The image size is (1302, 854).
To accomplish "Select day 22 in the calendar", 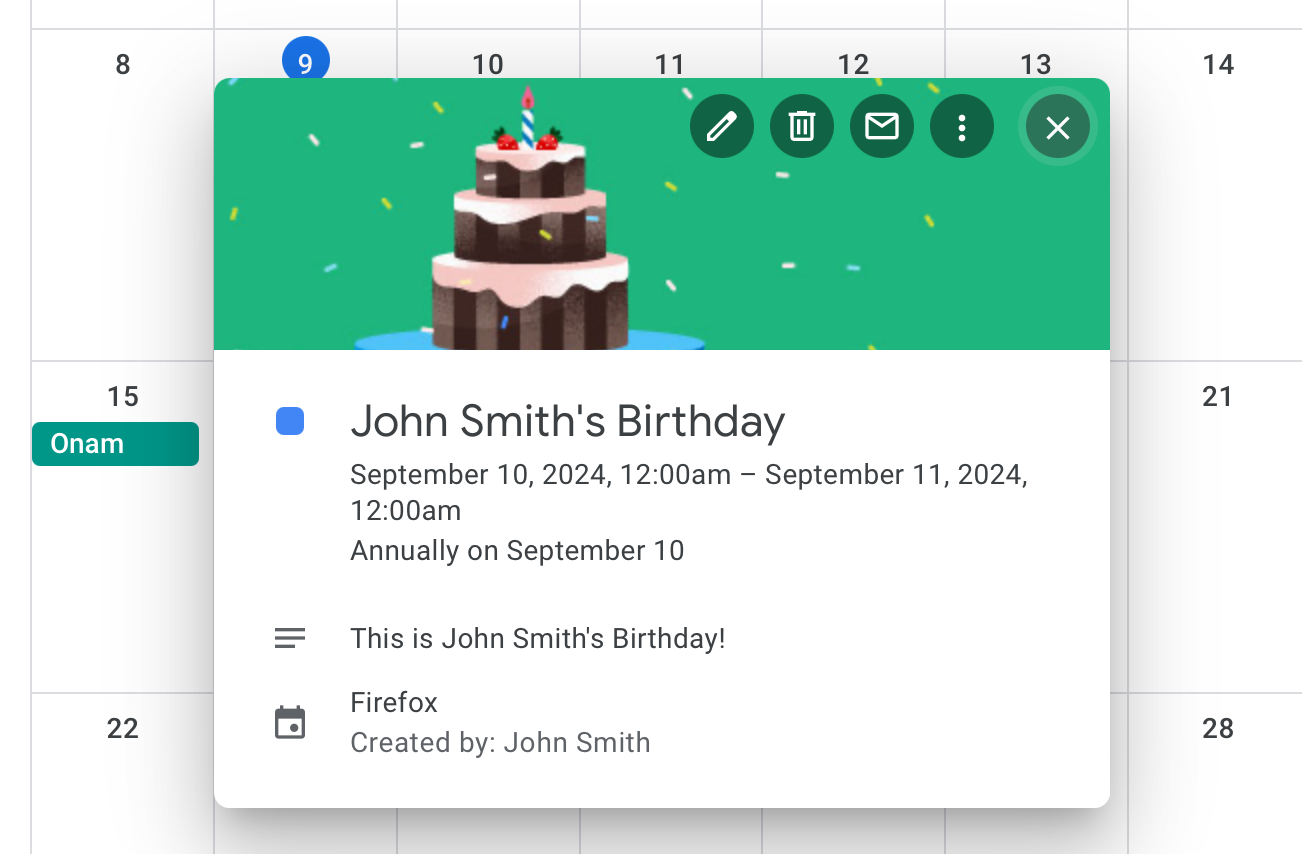I will pos(122,729).
